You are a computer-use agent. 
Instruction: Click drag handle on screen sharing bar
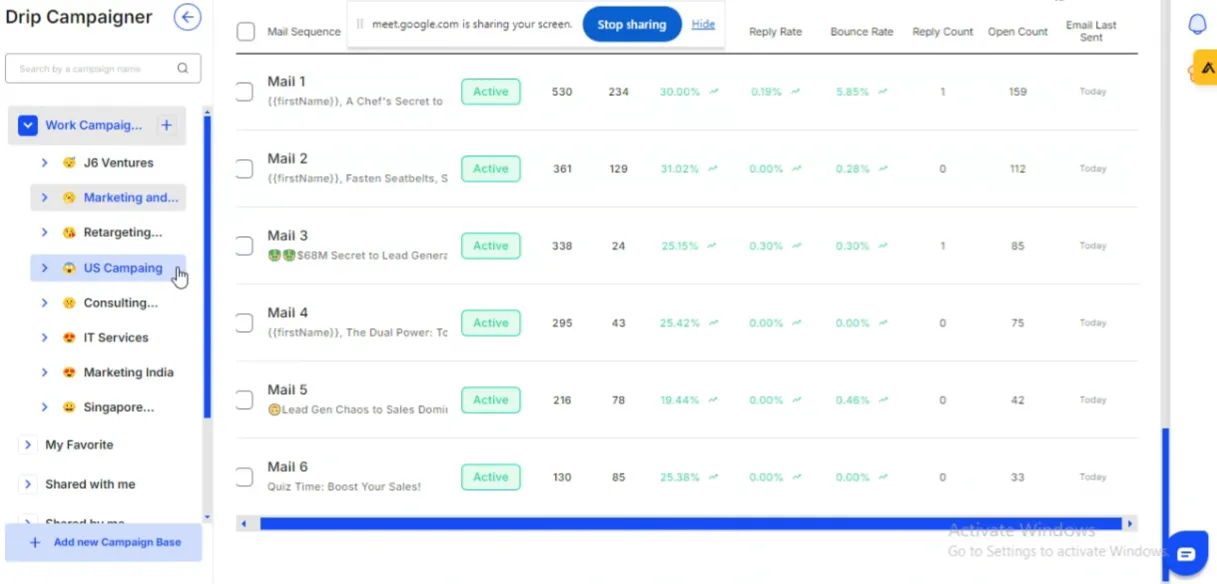(x=360, y=24)
